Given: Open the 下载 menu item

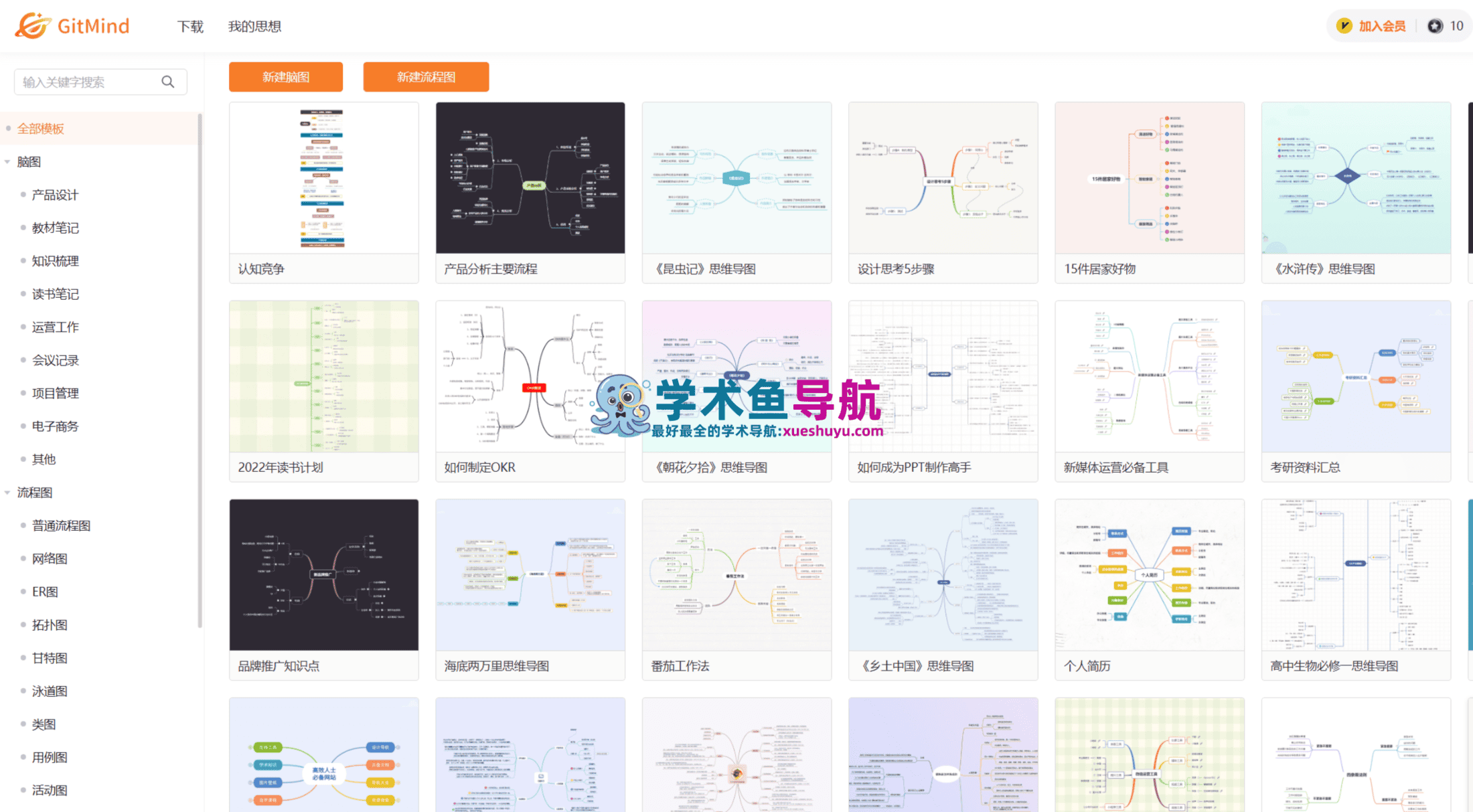Looking at the screenshot, I should point(190,26).
